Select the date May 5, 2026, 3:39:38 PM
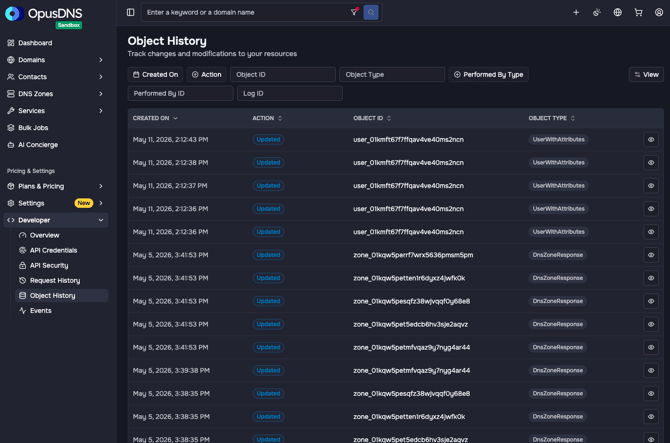The image size is (670, 443). click(x=171, y=370)
